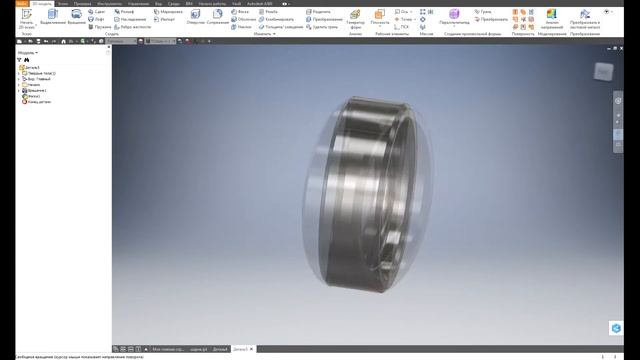The image size is (640, 360).
Task: Select the Revolve (Вращение) tool
Action: (x=76, y=17)
